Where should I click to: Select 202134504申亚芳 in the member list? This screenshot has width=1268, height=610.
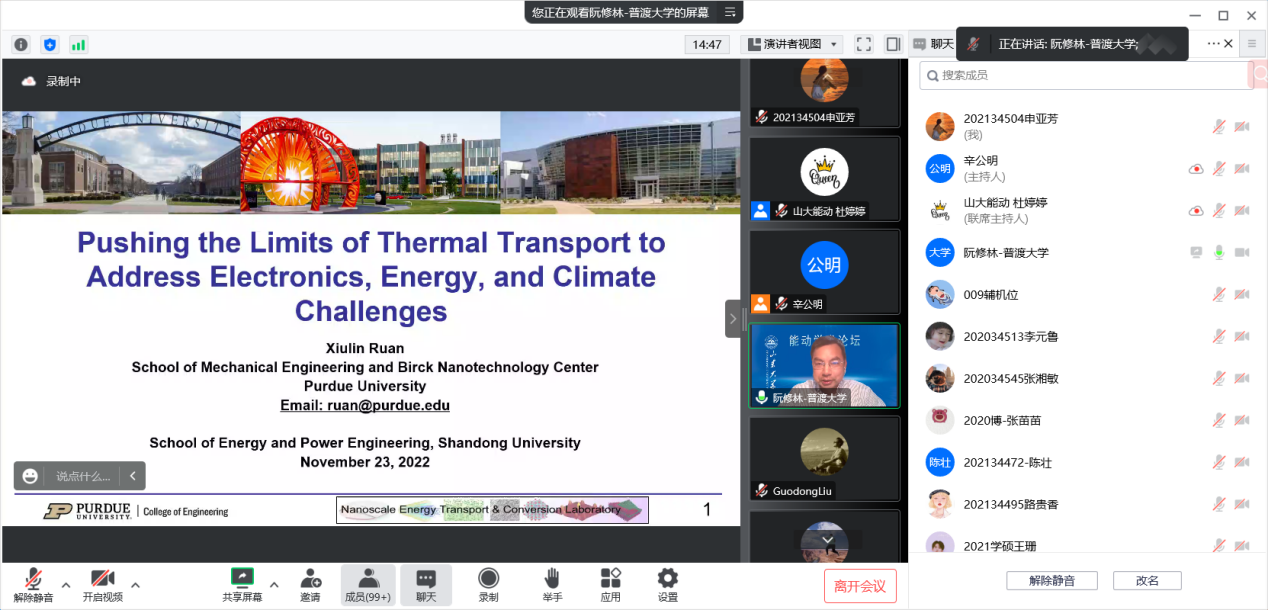(1088, 126)
